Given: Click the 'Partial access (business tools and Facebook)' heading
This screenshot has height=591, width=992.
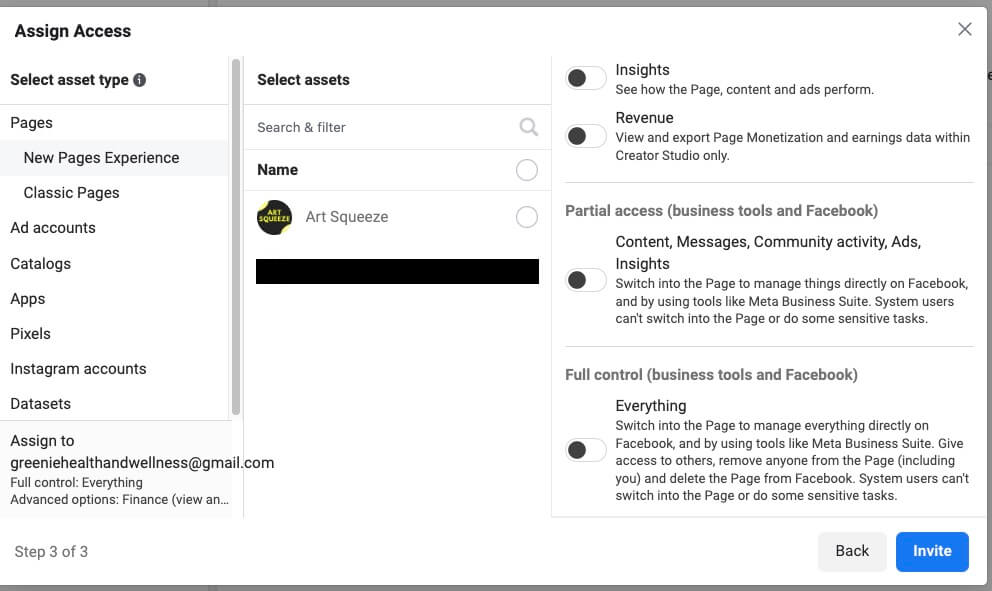Looking at the screenshot, I should [721, 211].
